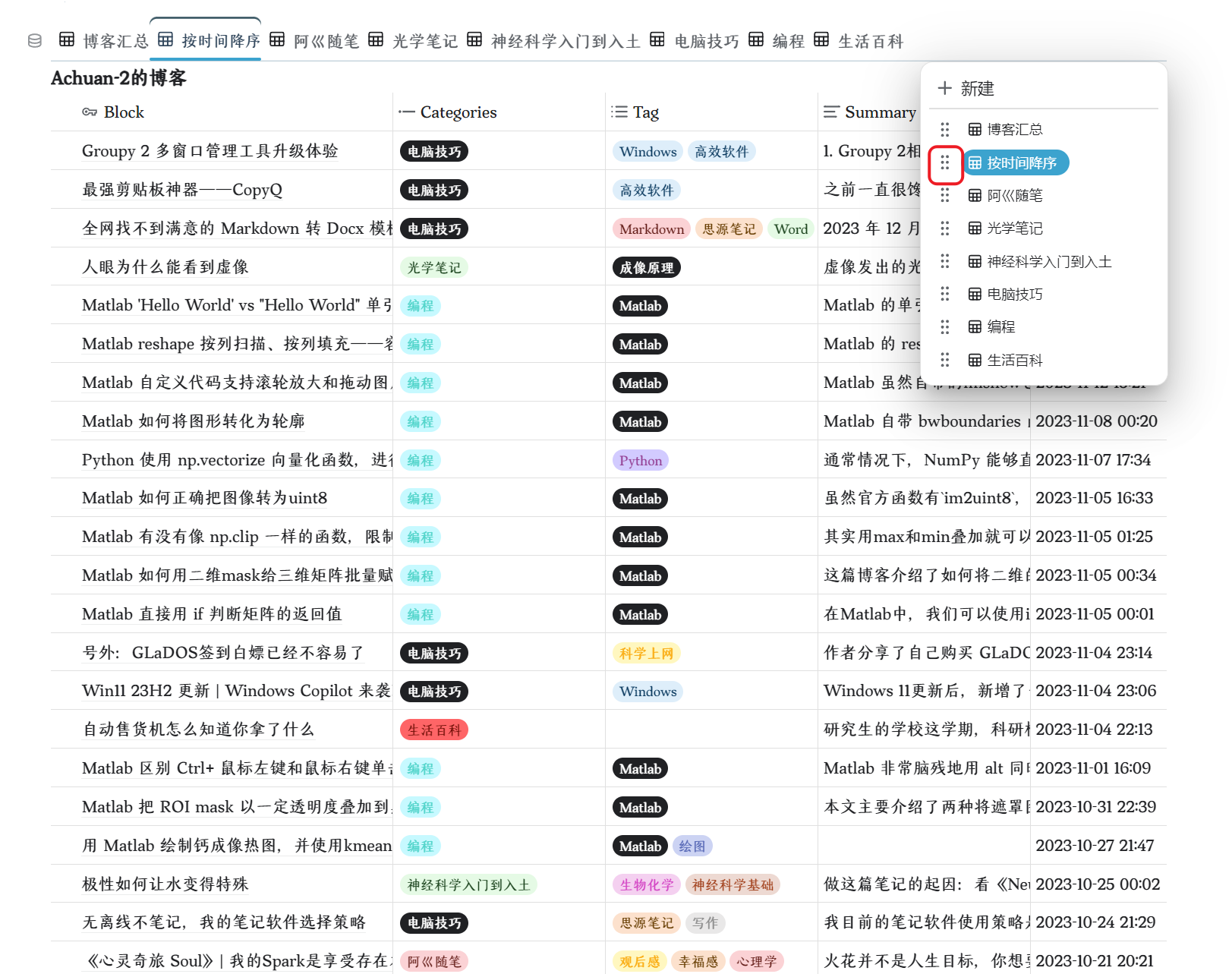
Task: Click the red 生活百科 category tag
Action: 433,730
